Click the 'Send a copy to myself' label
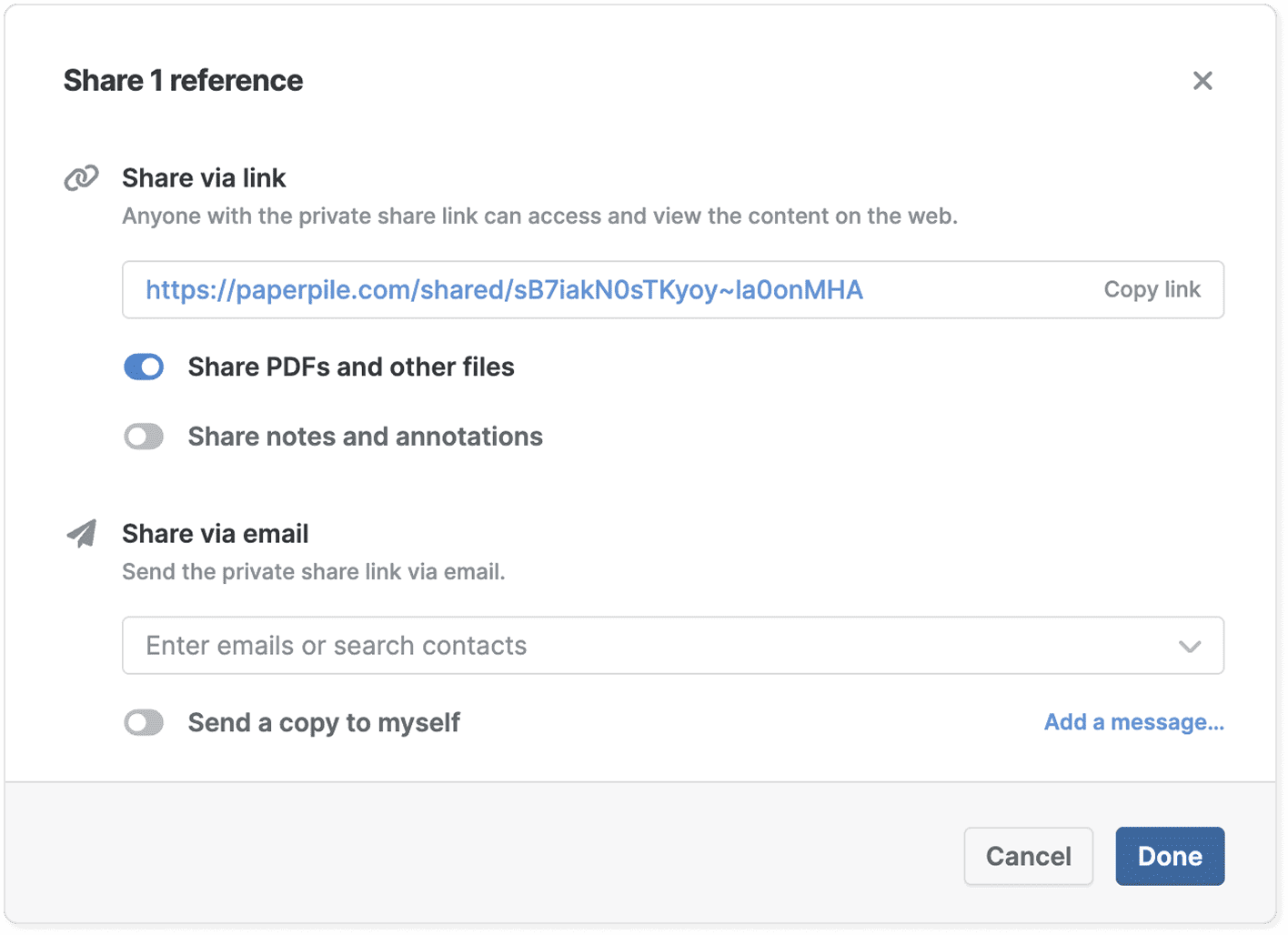Viewport: 1288px width, 935px height. point(324,723)
